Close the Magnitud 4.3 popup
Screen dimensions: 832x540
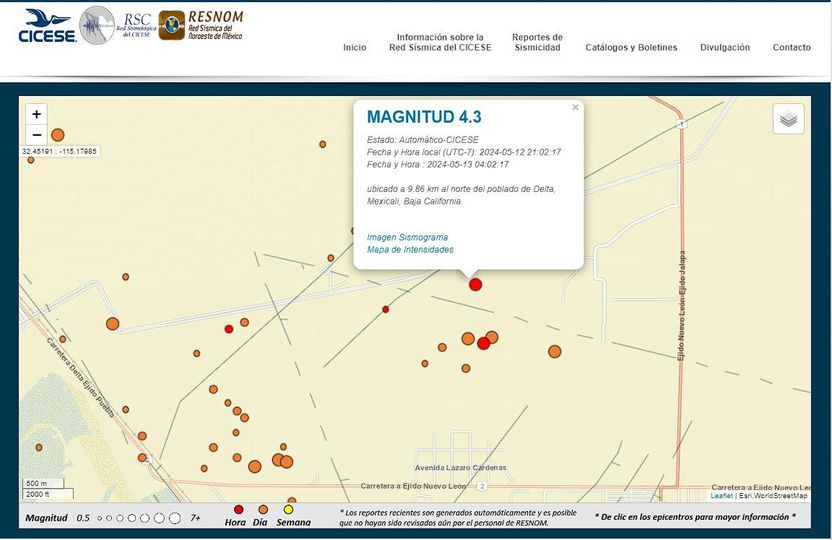[575, 107]
